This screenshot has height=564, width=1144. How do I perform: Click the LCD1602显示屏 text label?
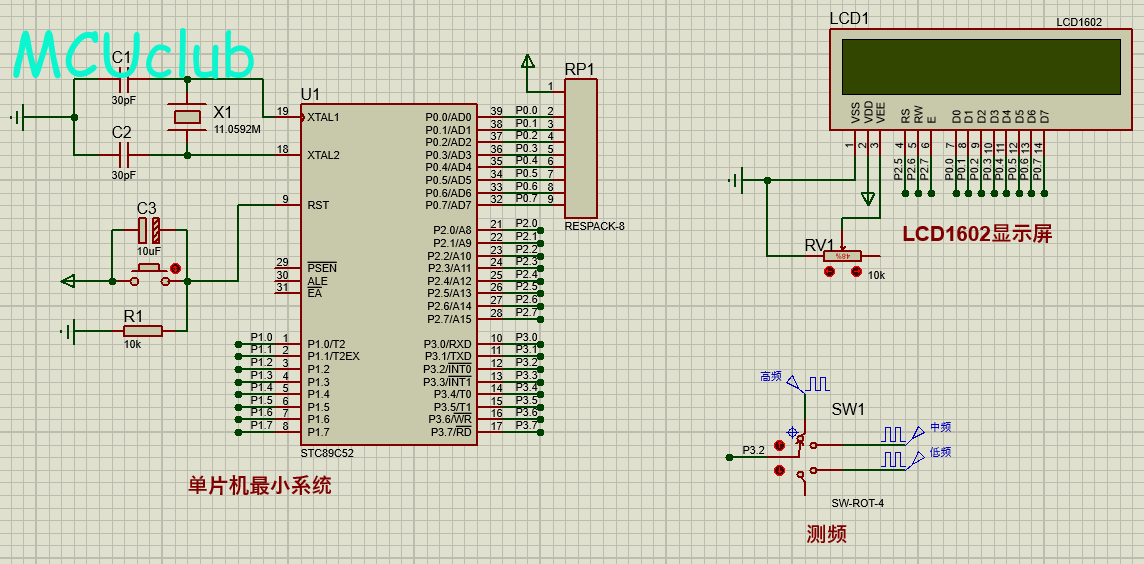click(976, 234)
